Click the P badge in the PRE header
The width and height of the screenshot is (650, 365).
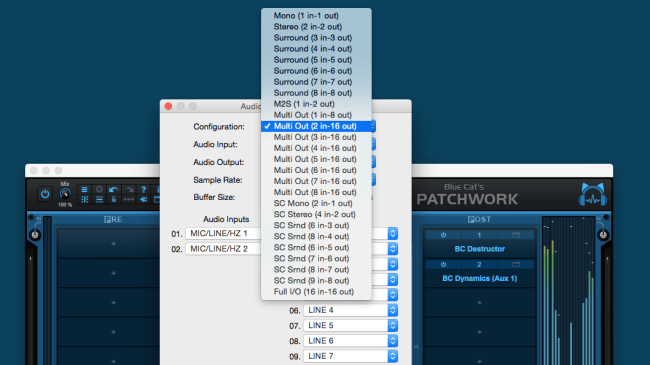(107, 219)
